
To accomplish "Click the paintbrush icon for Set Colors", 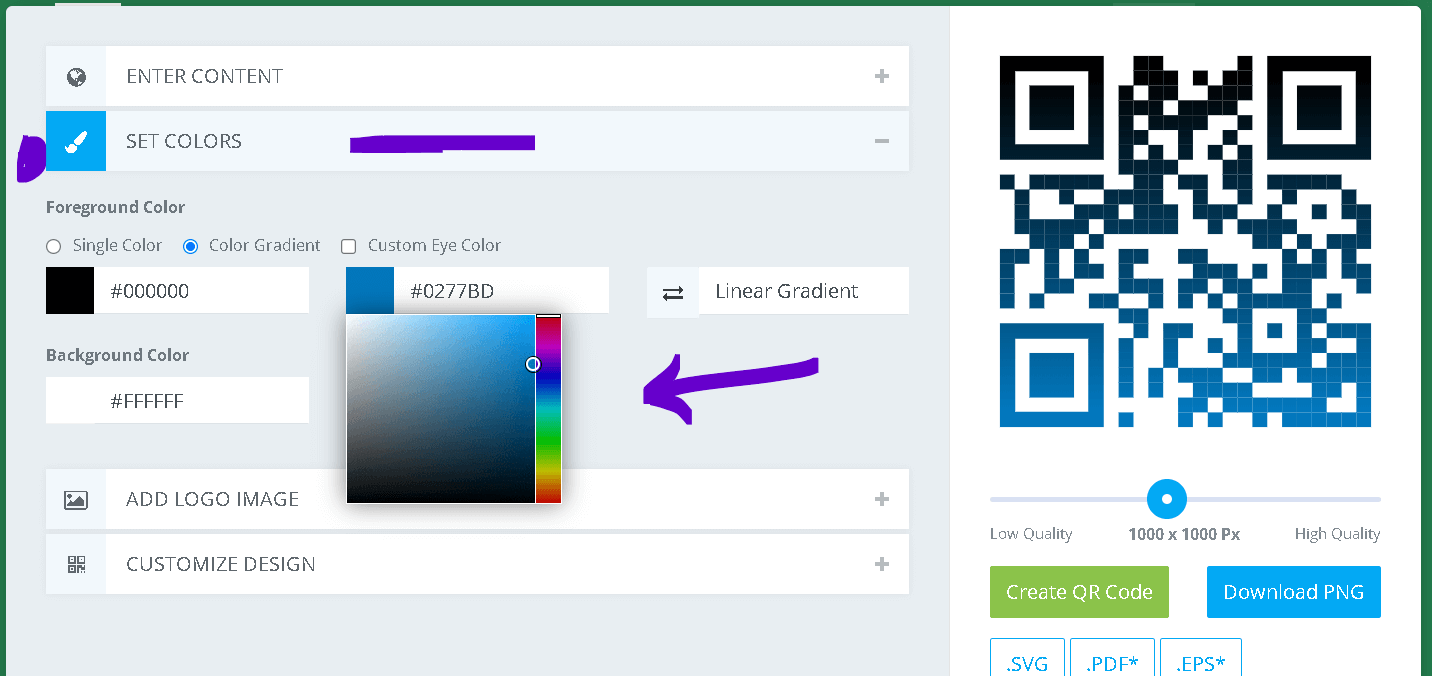I will pos(76,142).
